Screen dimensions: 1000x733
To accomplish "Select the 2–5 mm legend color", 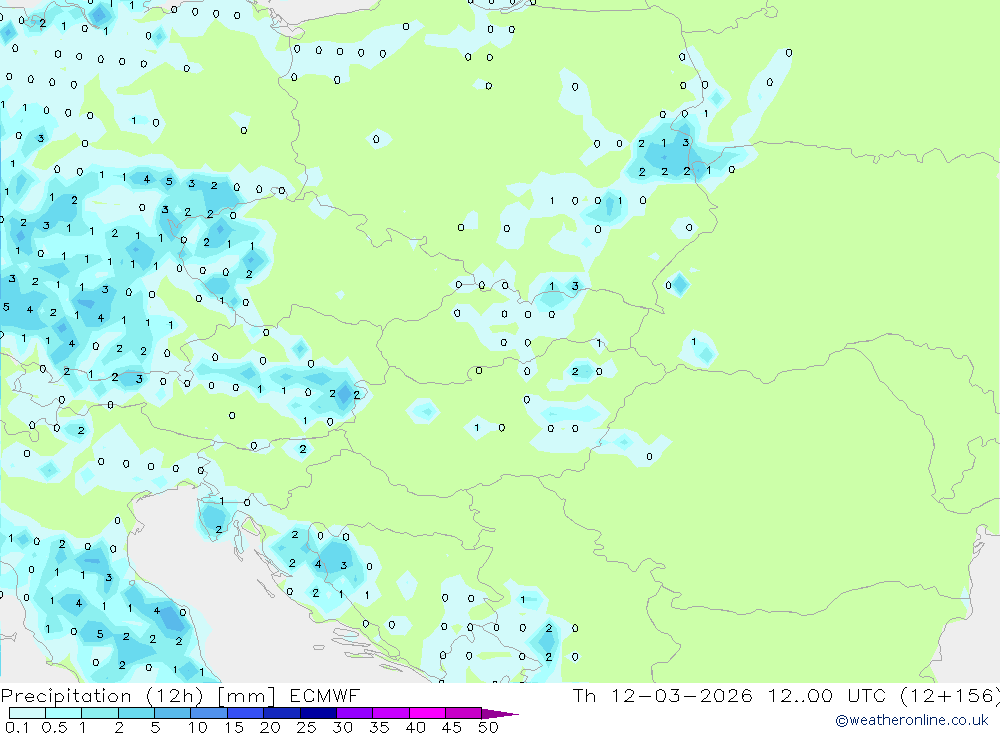I will click(136, 713).
